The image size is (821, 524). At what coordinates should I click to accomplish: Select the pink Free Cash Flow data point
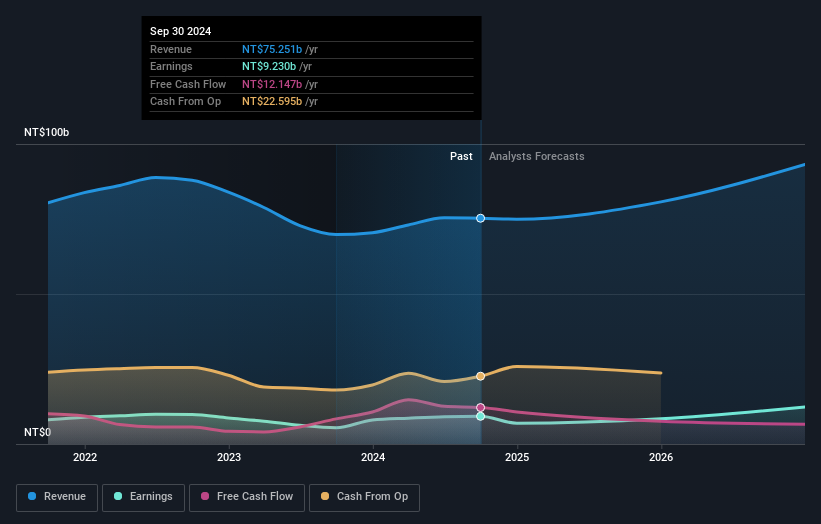click(x=481, y=408)
